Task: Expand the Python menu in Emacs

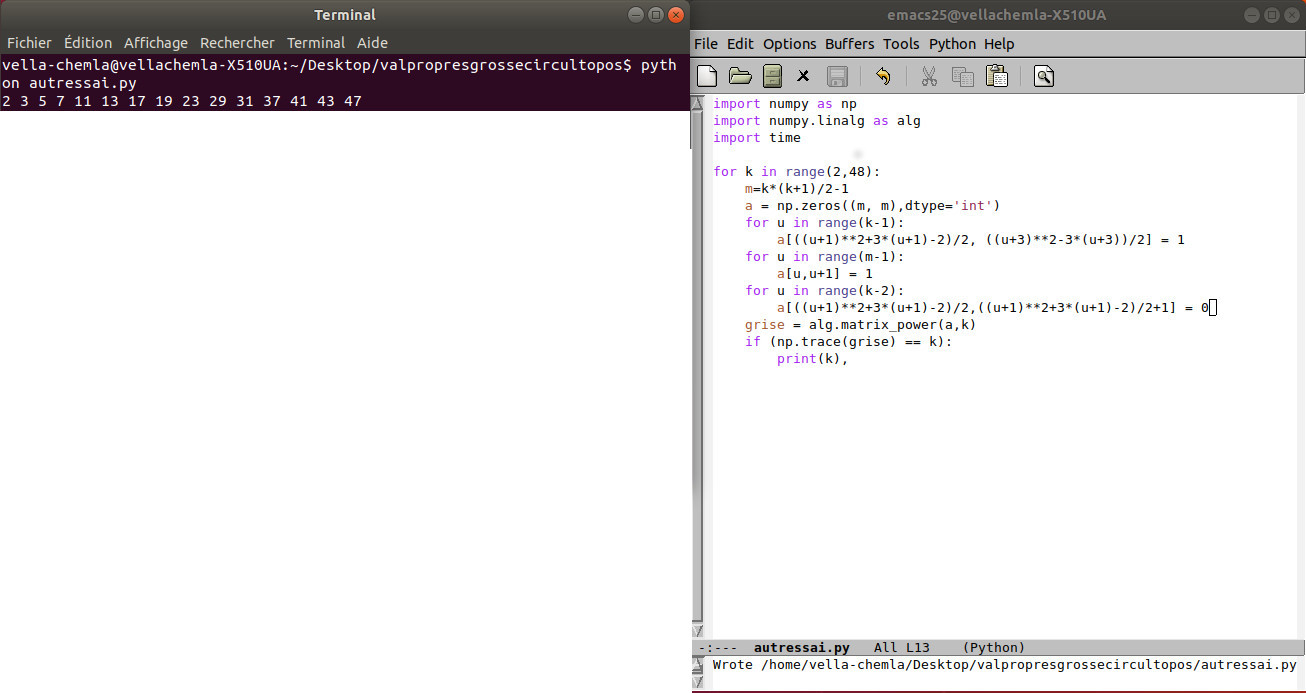Action: 952,44
